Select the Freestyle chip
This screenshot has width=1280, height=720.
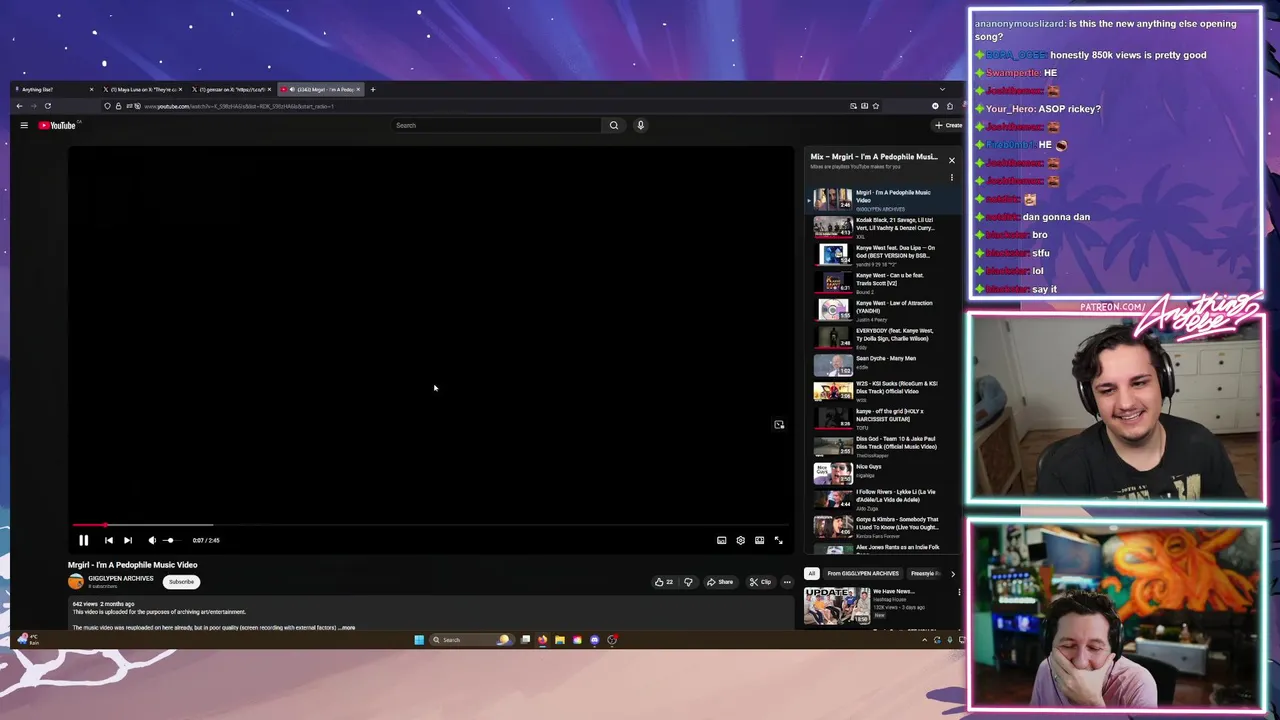tap(923, 573)
